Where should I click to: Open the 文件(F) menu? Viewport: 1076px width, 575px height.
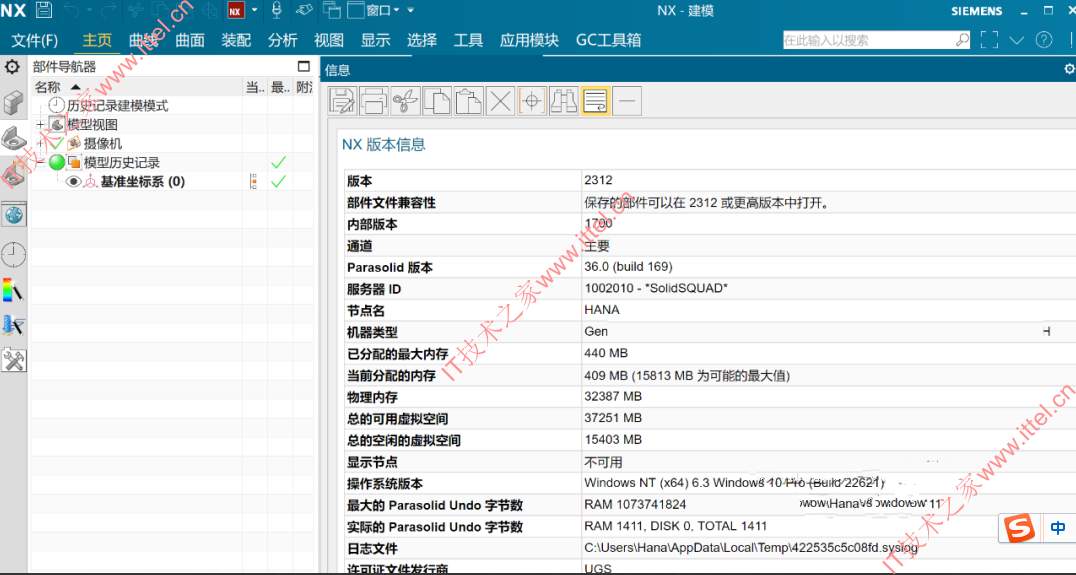(35, 40)
